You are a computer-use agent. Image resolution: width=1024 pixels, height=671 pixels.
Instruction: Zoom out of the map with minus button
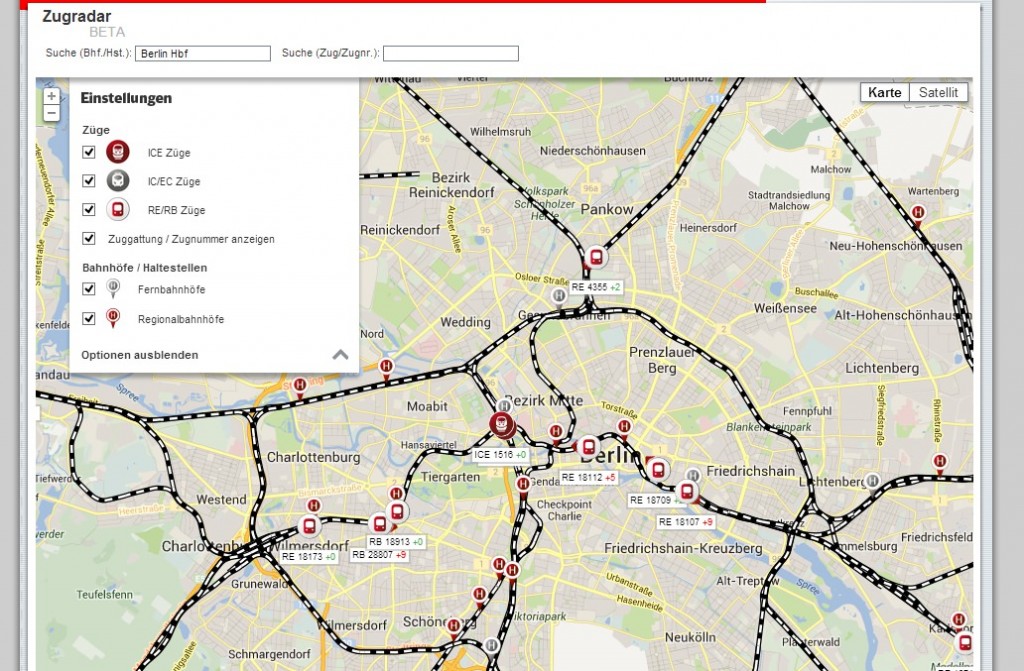coord(52,113)
